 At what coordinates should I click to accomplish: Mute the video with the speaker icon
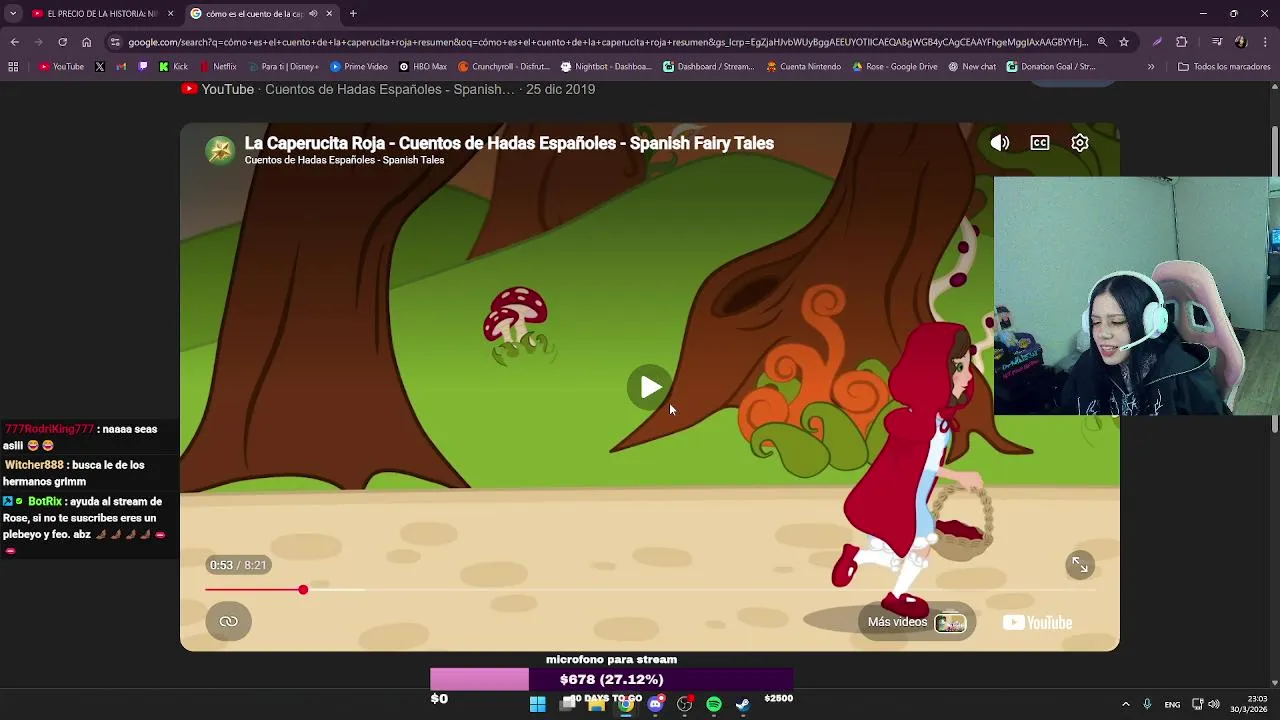999,143
